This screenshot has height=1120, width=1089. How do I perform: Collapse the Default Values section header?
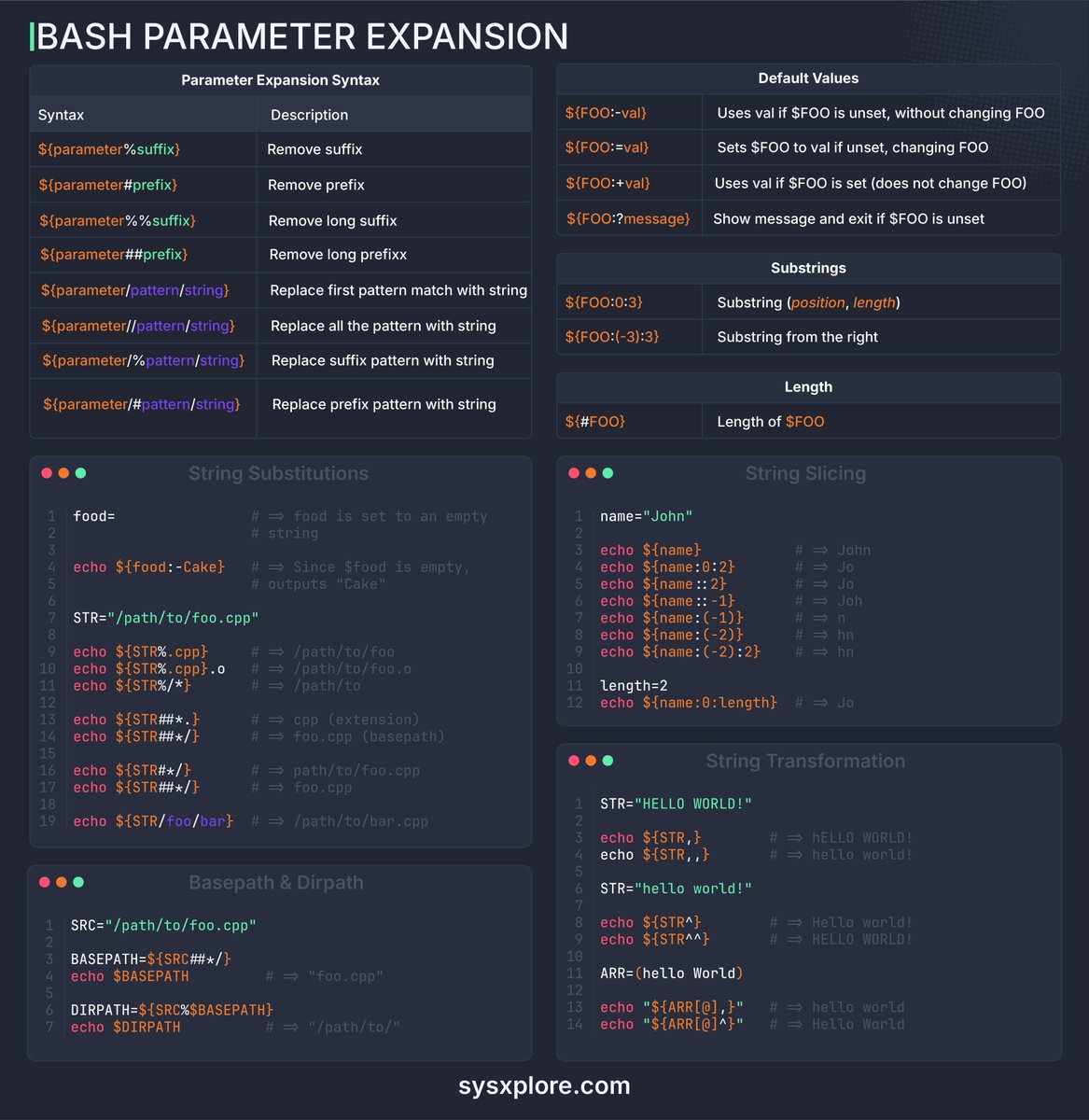tap(808, 78)
